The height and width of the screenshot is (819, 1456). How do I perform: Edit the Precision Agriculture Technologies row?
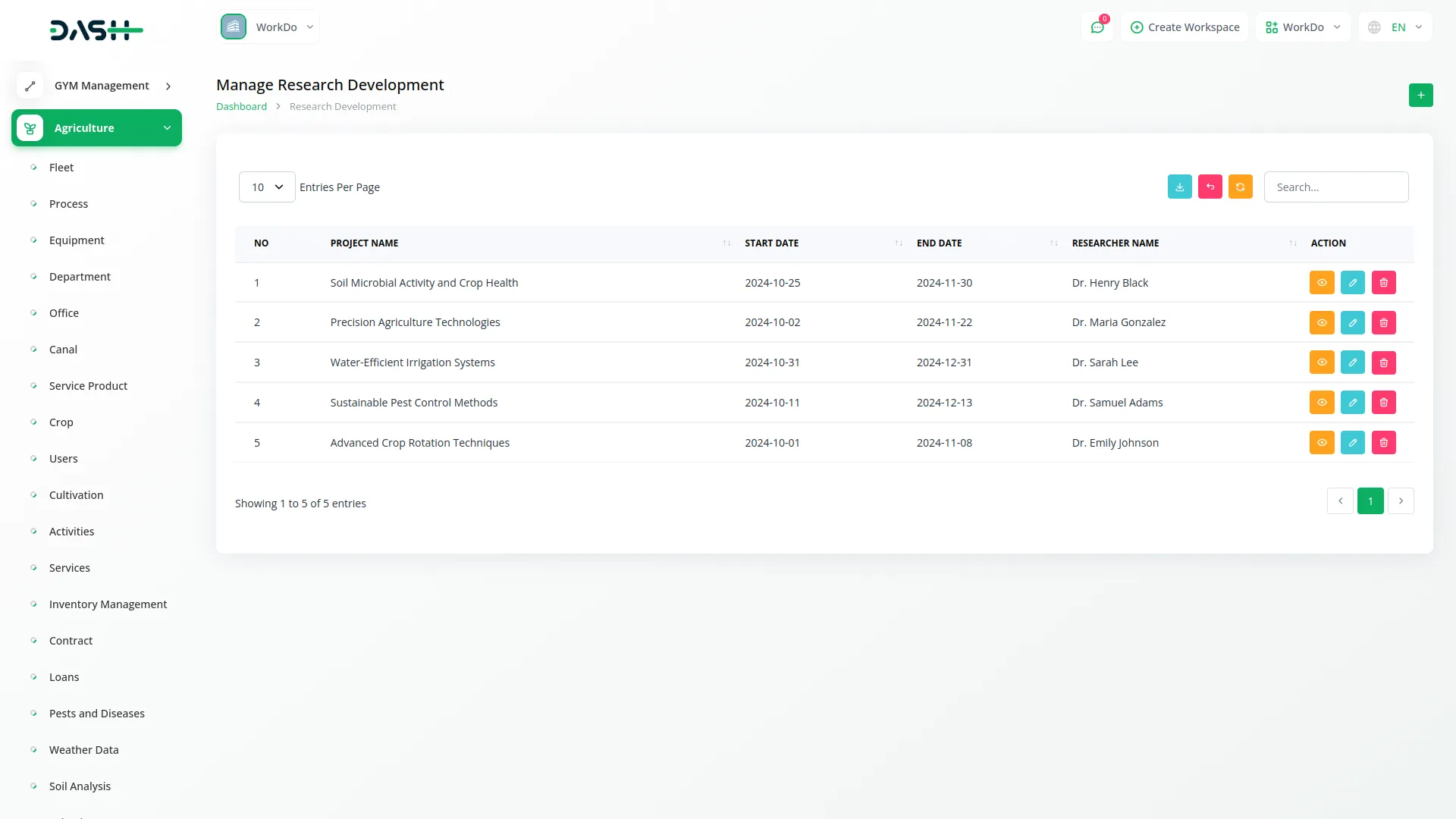[x=1352, y=322]
